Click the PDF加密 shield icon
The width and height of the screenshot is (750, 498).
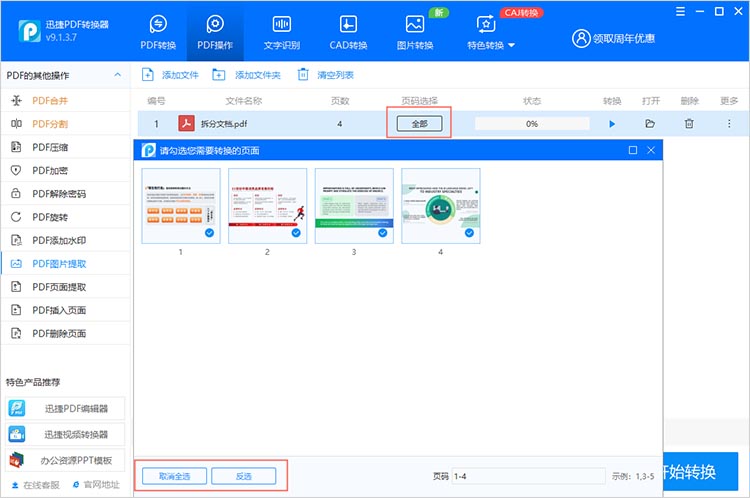(16, 170)
